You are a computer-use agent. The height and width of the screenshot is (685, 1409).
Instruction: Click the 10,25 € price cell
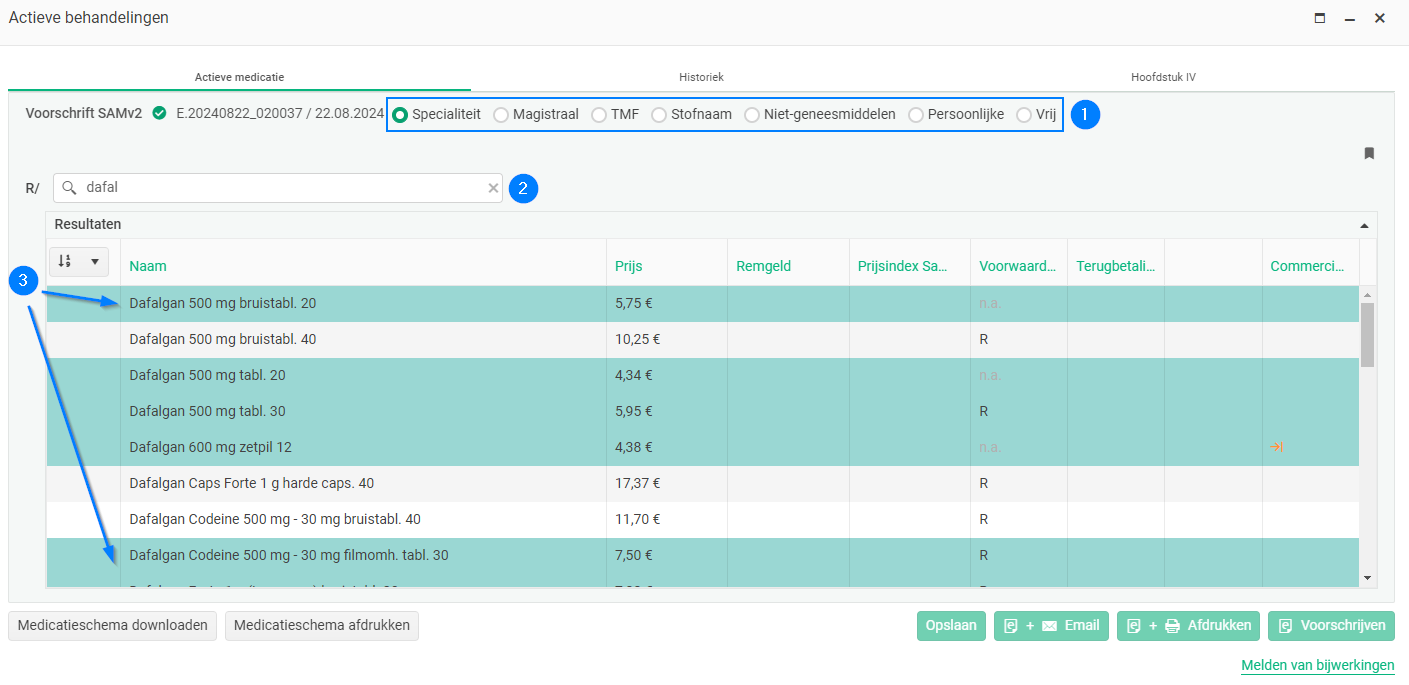pyautogui.click(x=666, y=339)
